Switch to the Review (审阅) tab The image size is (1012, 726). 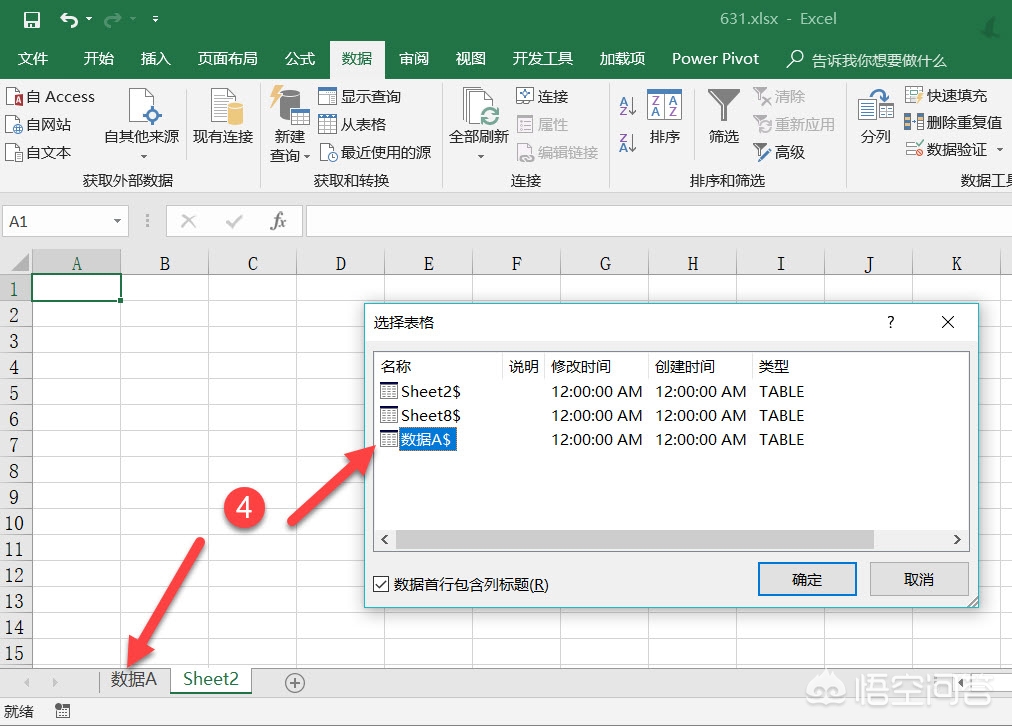point(414,59)
